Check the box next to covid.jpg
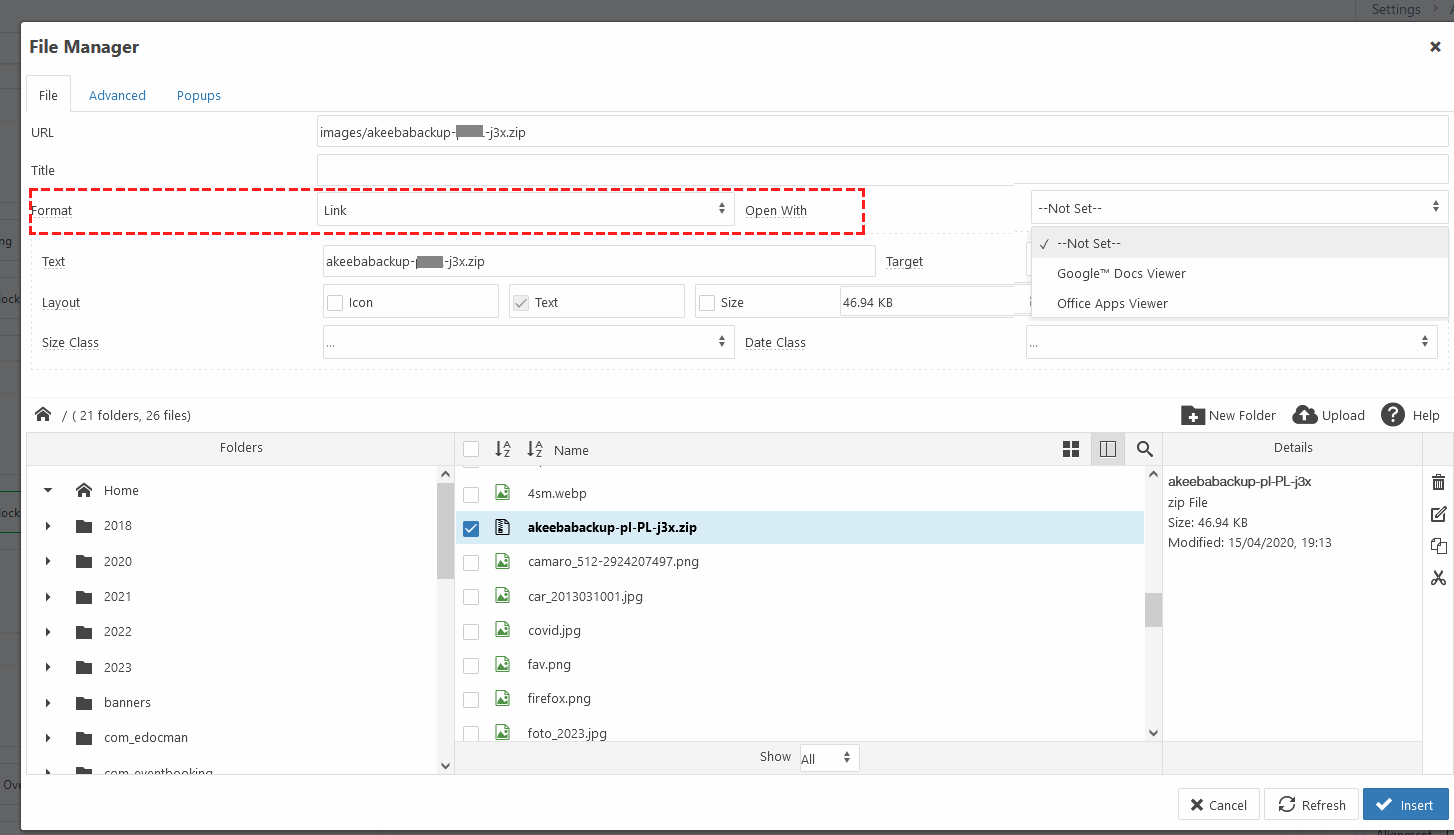This screenshot has width=1454, height=835. click(x=471, y=631)
